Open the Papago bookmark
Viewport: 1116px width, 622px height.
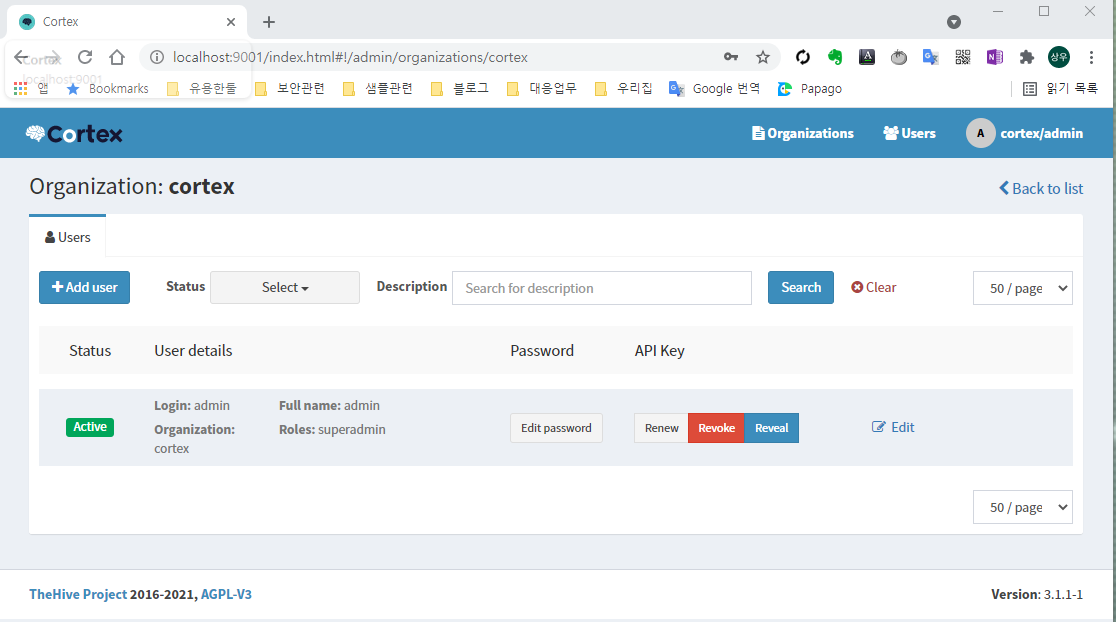(x=810, y=88)
